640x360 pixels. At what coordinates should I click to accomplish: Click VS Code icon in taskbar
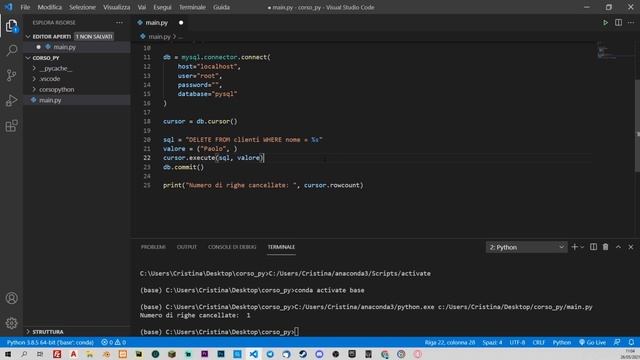pos(254,354)
